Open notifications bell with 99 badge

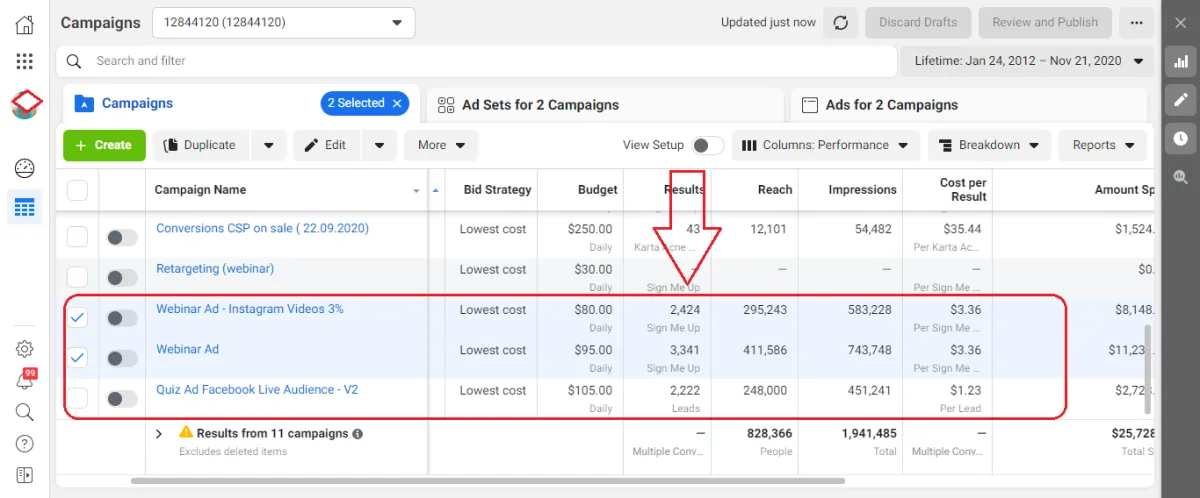(25, 380)
